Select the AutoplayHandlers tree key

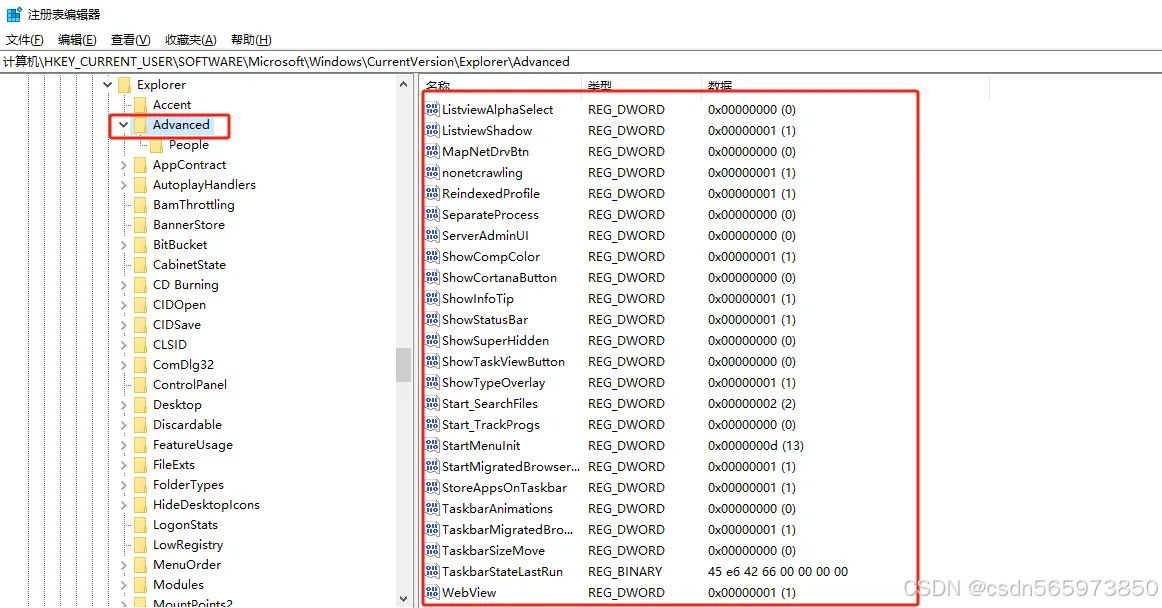click(x=204, y=185)
